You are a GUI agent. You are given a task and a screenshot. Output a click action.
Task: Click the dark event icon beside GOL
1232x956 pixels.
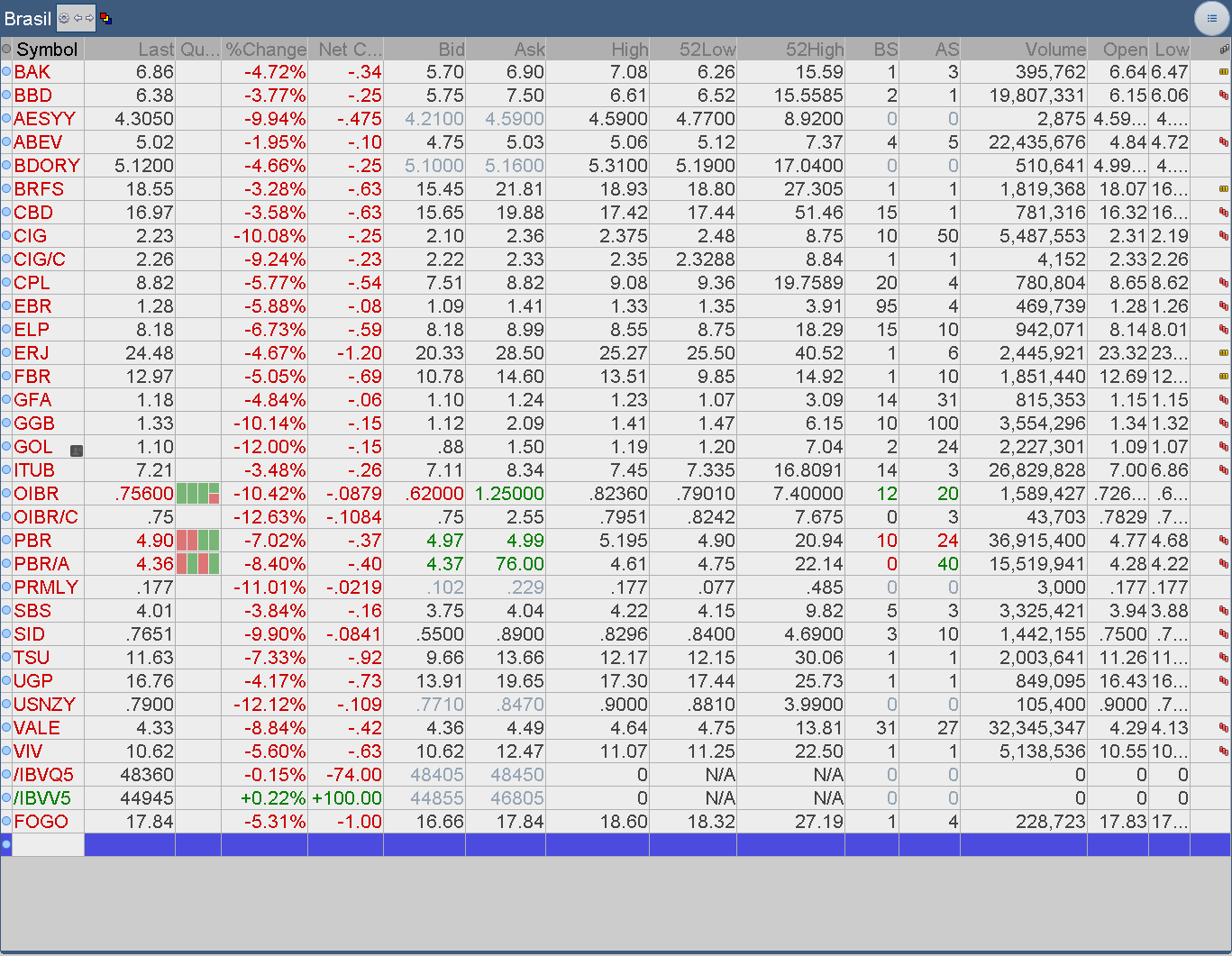(77, 451)
